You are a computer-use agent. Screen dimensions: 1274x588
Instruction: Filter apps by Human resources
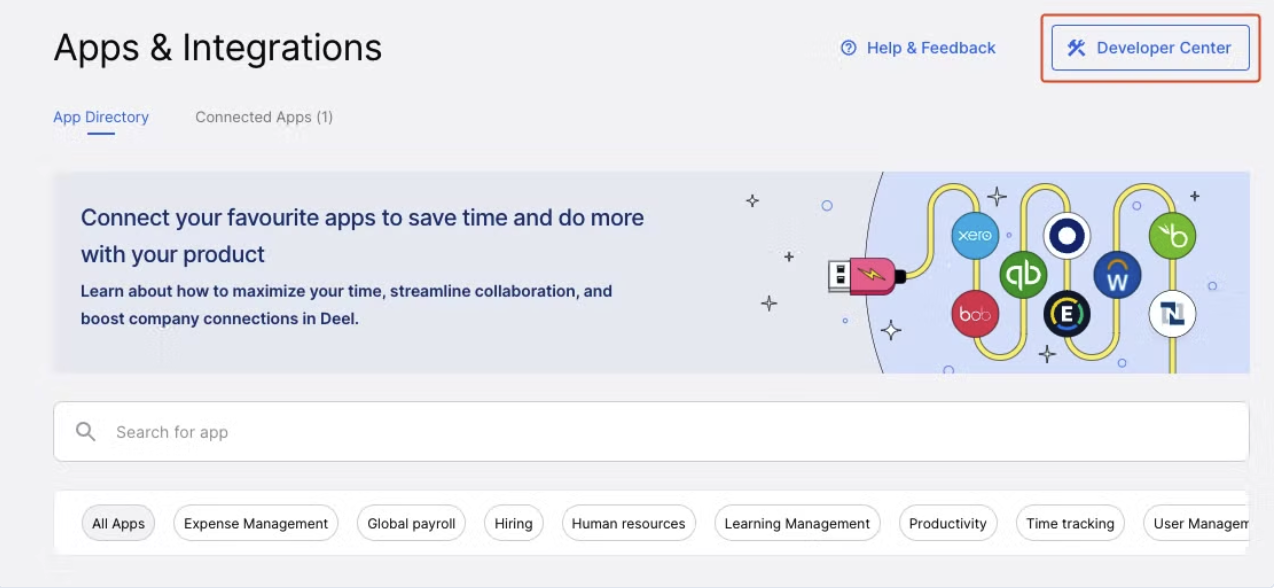point(628,523)
